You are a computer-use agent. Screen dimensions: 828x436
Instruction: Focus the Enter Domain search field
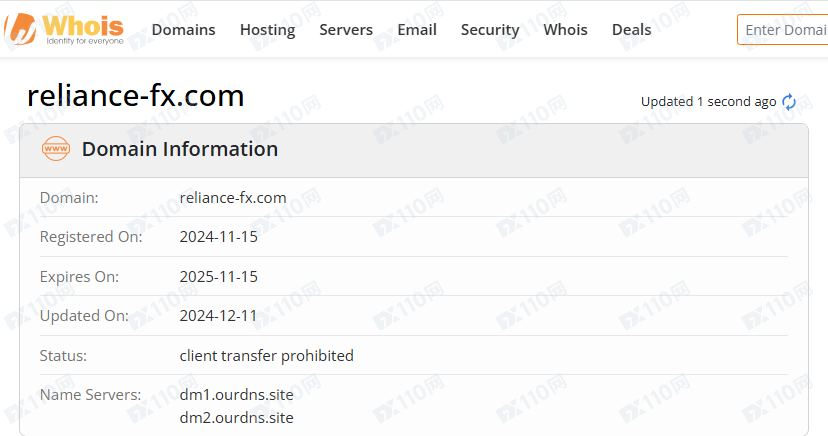[x=783, y=30]
